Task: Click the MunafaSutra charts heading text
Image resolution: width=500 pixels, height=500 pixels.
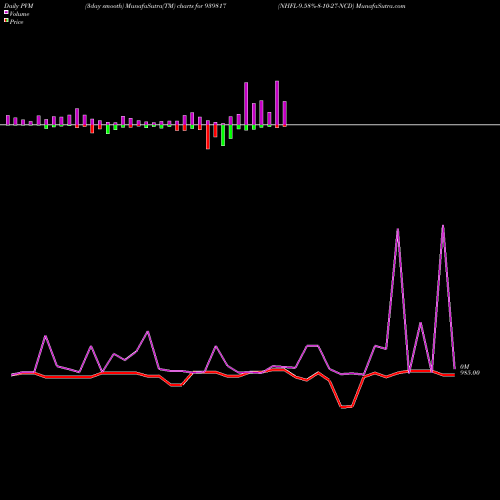Action: pyautogui.click(x=156, y=6)
